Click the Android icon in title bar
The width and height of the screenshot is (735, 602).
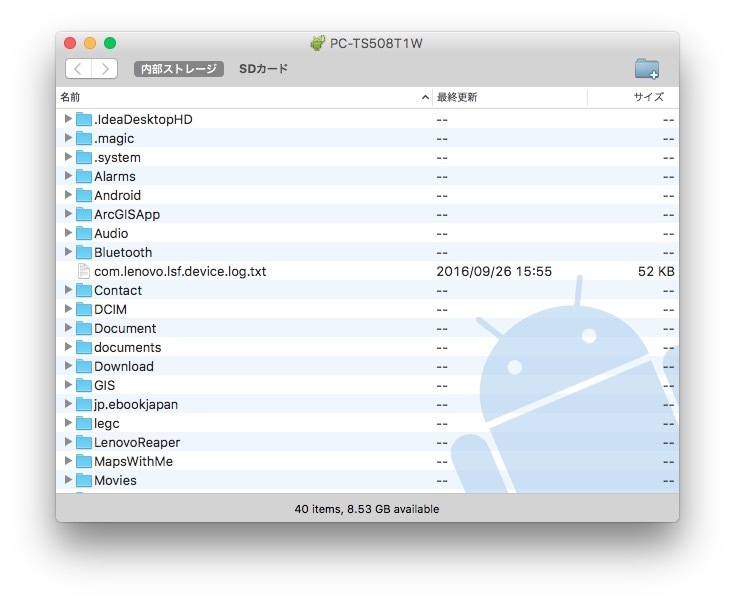(x=317, y=43)
